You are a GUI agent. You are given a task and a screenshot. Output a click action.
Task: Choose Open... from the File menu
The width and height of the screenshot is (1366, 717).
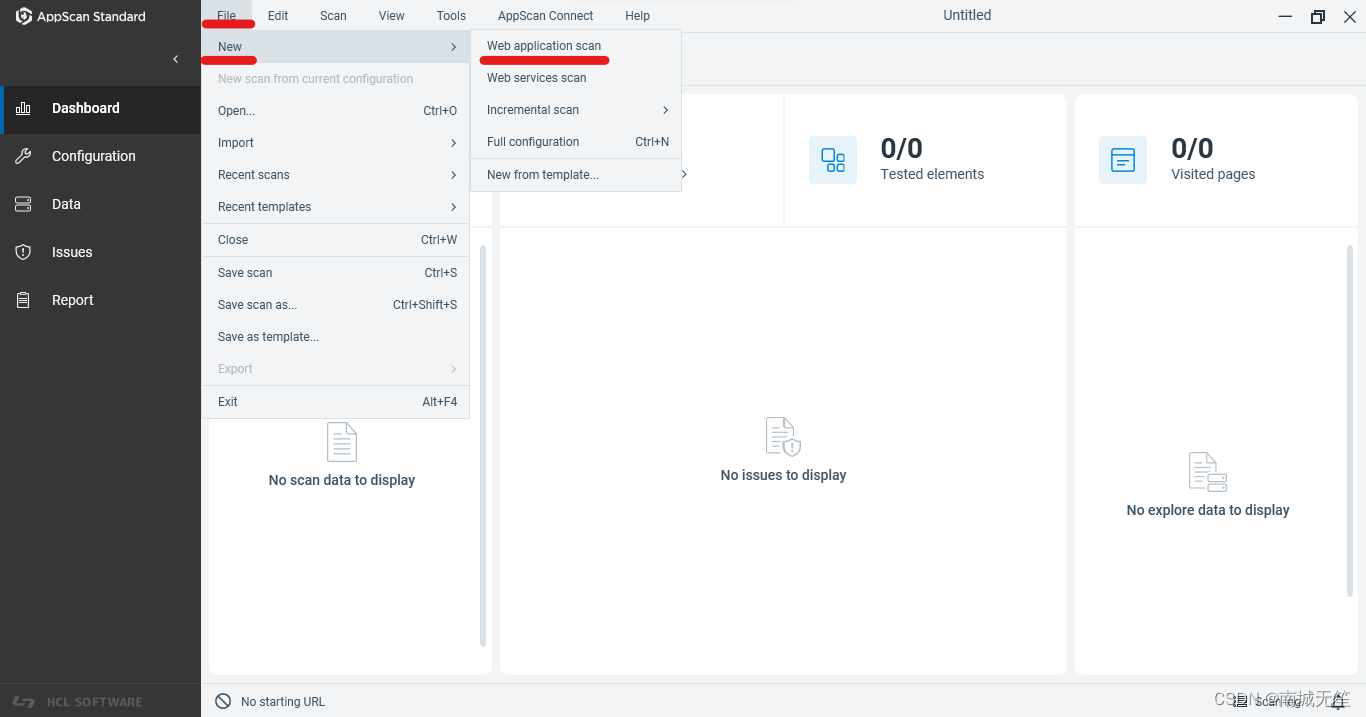coord(336,111)
